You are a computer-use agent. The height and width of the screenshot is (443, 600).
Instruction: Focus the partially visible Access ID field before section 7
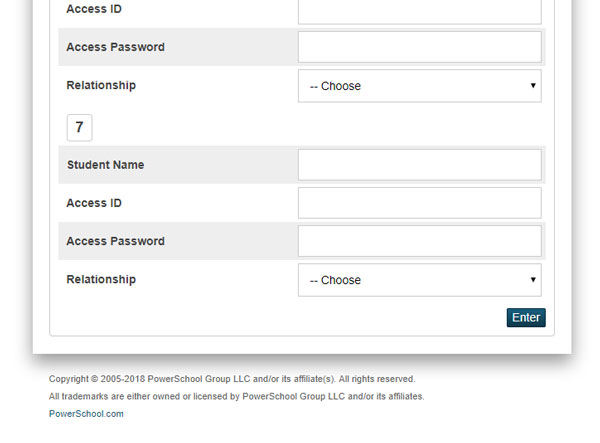click(x=419, y=11)
